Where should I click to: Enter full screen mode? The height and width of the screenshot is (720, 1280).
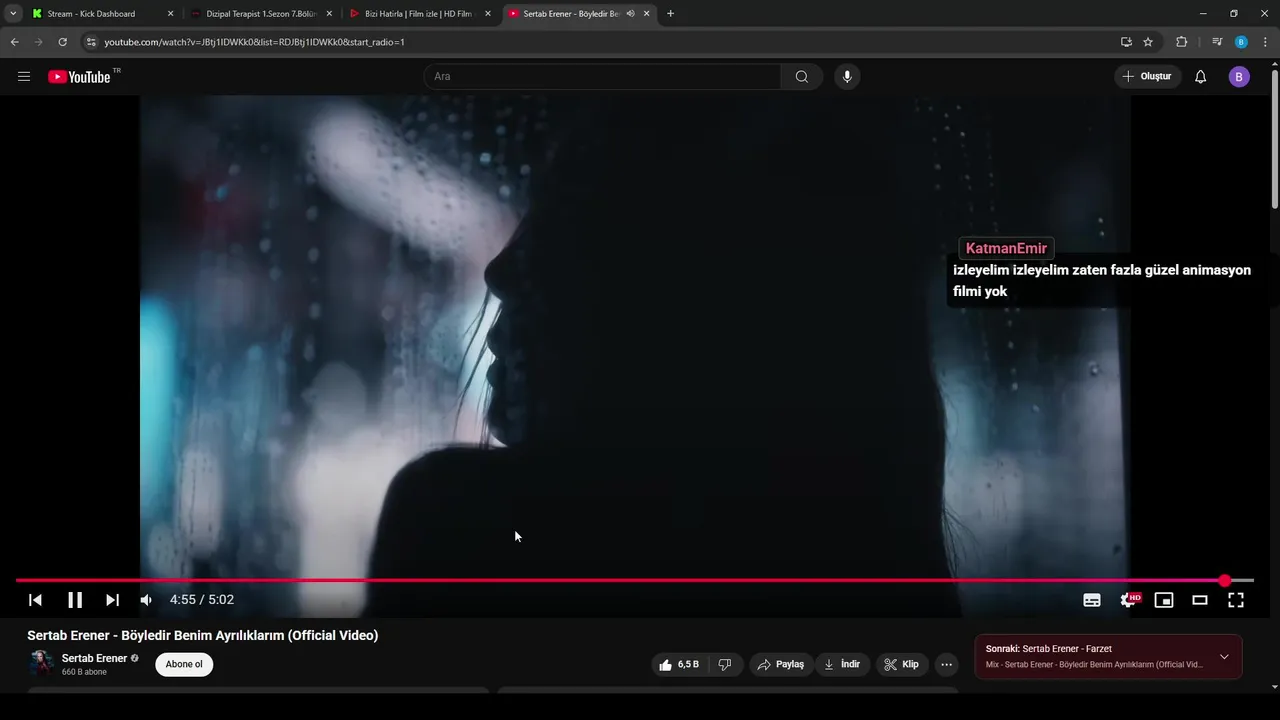1236,600
